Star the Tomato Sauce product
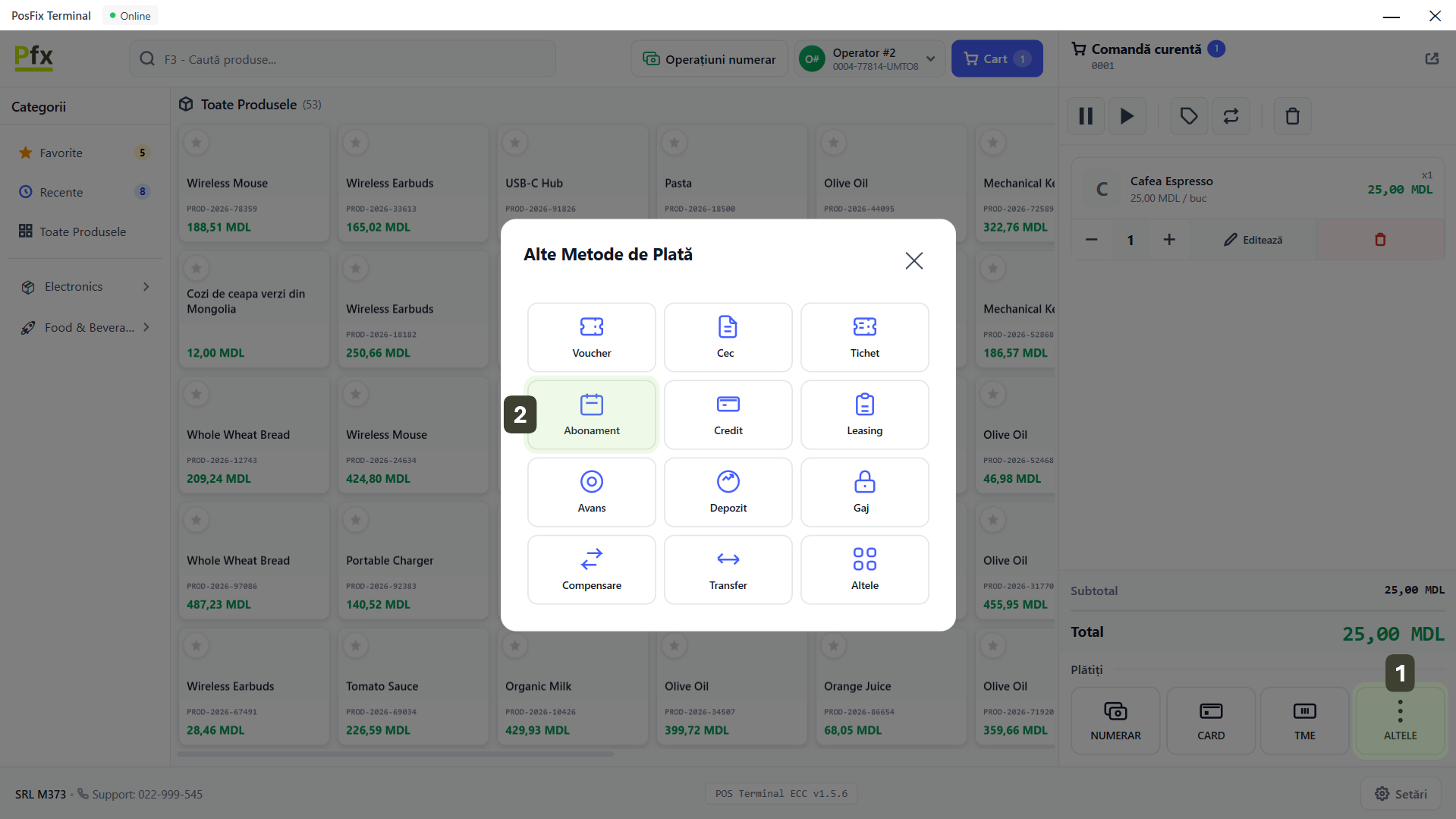 tap(356, 645)
